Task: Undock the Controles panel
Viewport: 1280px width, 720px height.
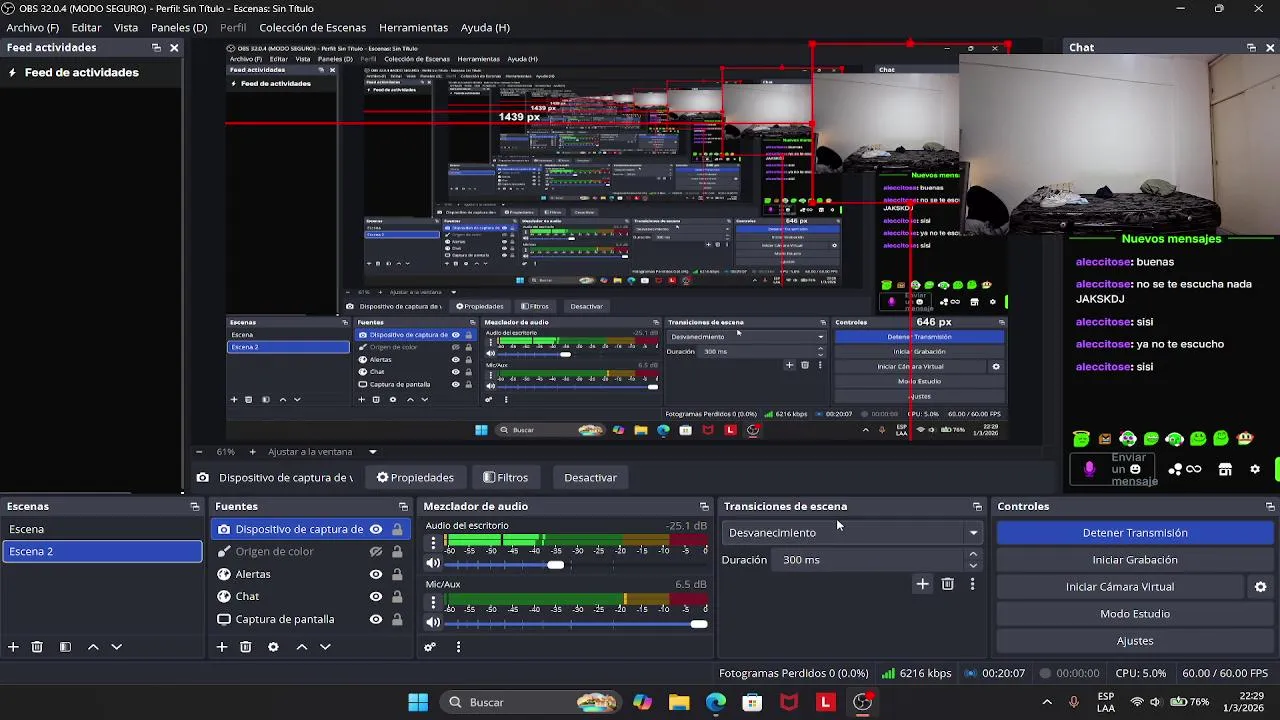Action: click(1270, 507)
